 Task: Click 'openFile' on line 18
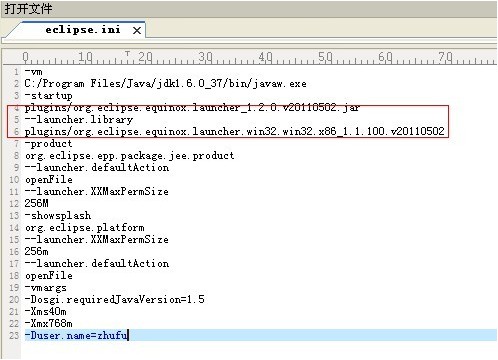[49, 276]
